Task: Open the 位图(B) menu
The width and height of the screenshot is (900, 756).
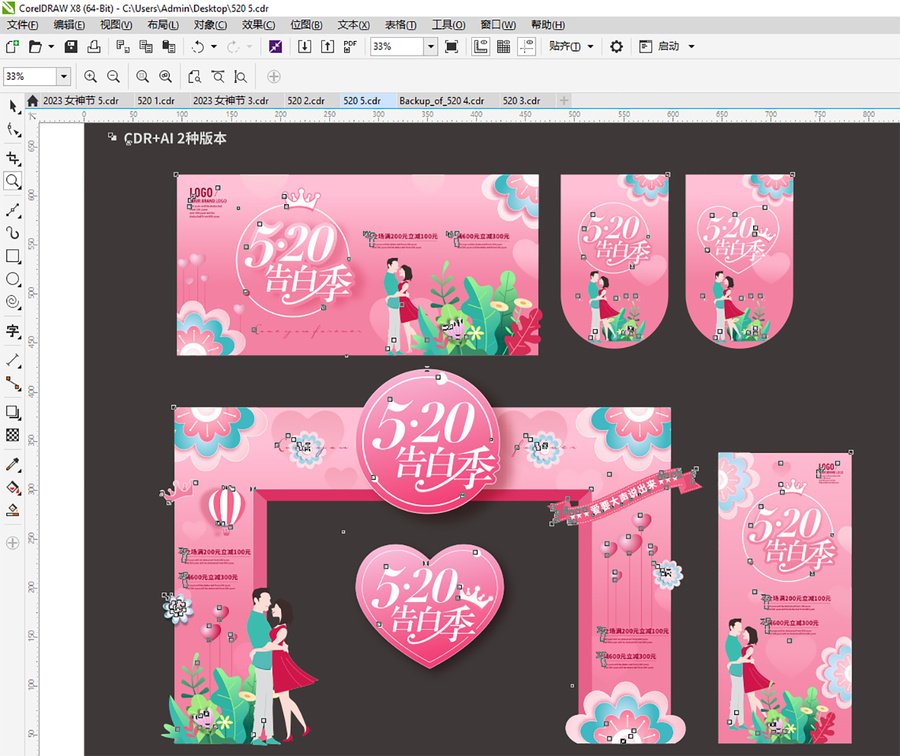Action: click(x=306, y=25)
